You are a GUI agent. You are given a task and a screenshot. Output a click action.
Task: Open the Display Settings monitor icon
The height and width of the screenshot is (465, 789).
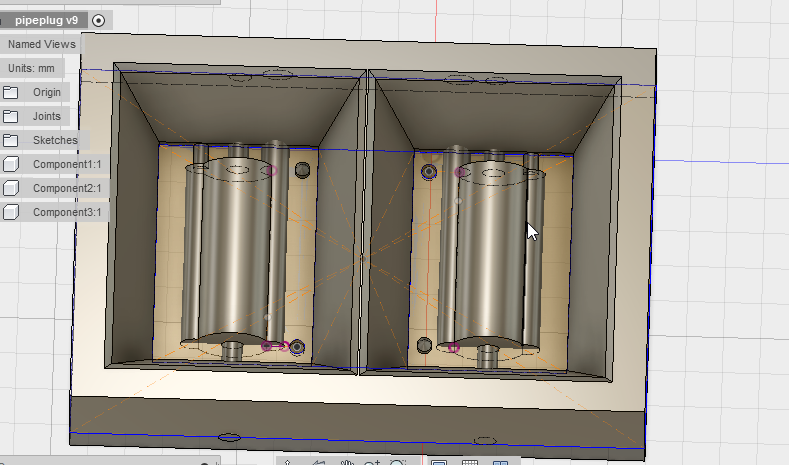click(x=439, y=462)
